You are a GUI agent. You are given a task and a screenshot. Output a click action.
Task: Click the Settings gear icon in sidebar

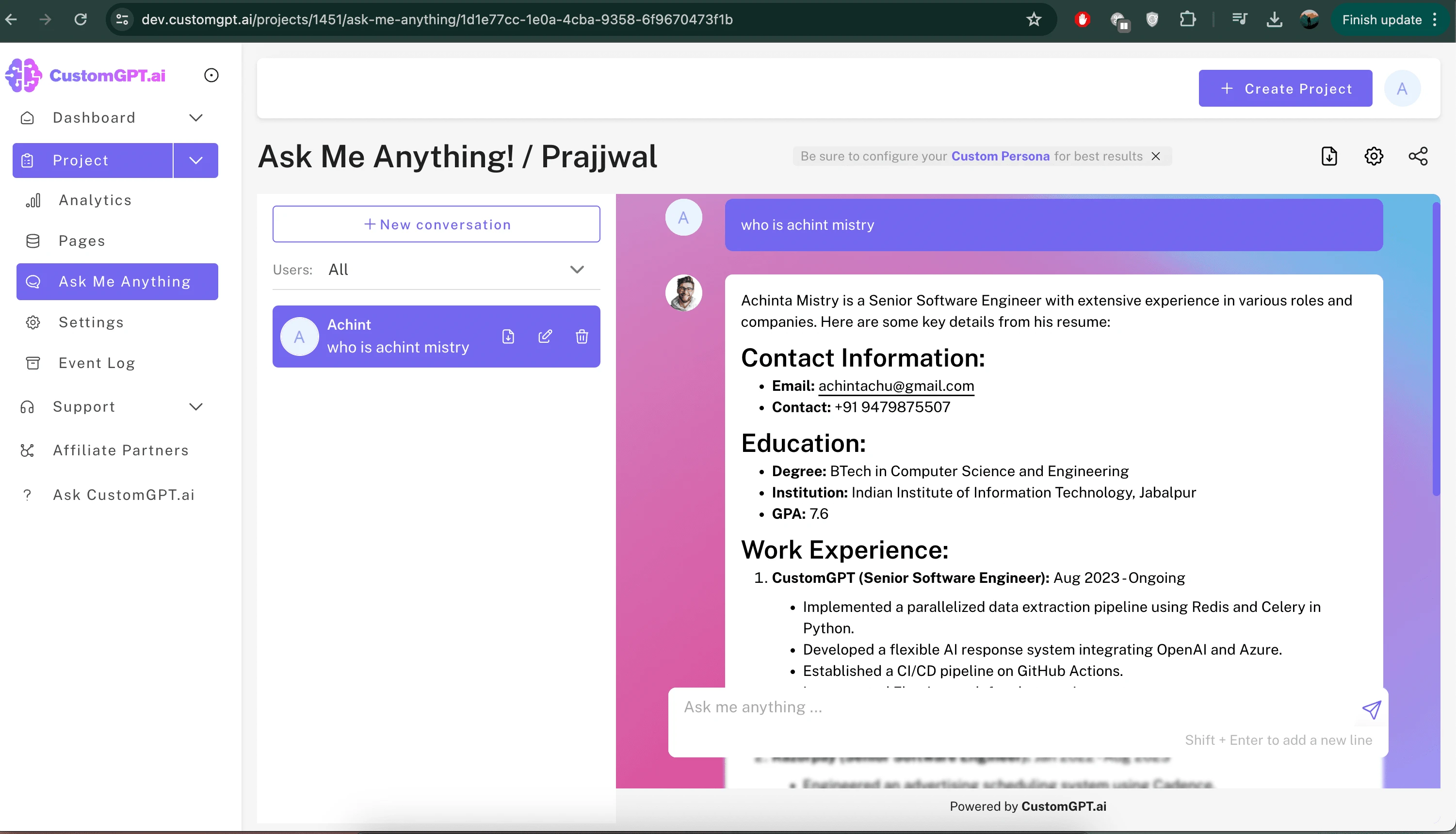[33, 322]
